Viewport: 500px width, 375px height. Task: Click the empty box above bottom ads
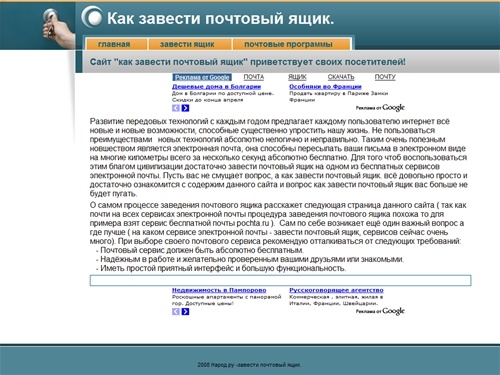(x=280, y=280)
